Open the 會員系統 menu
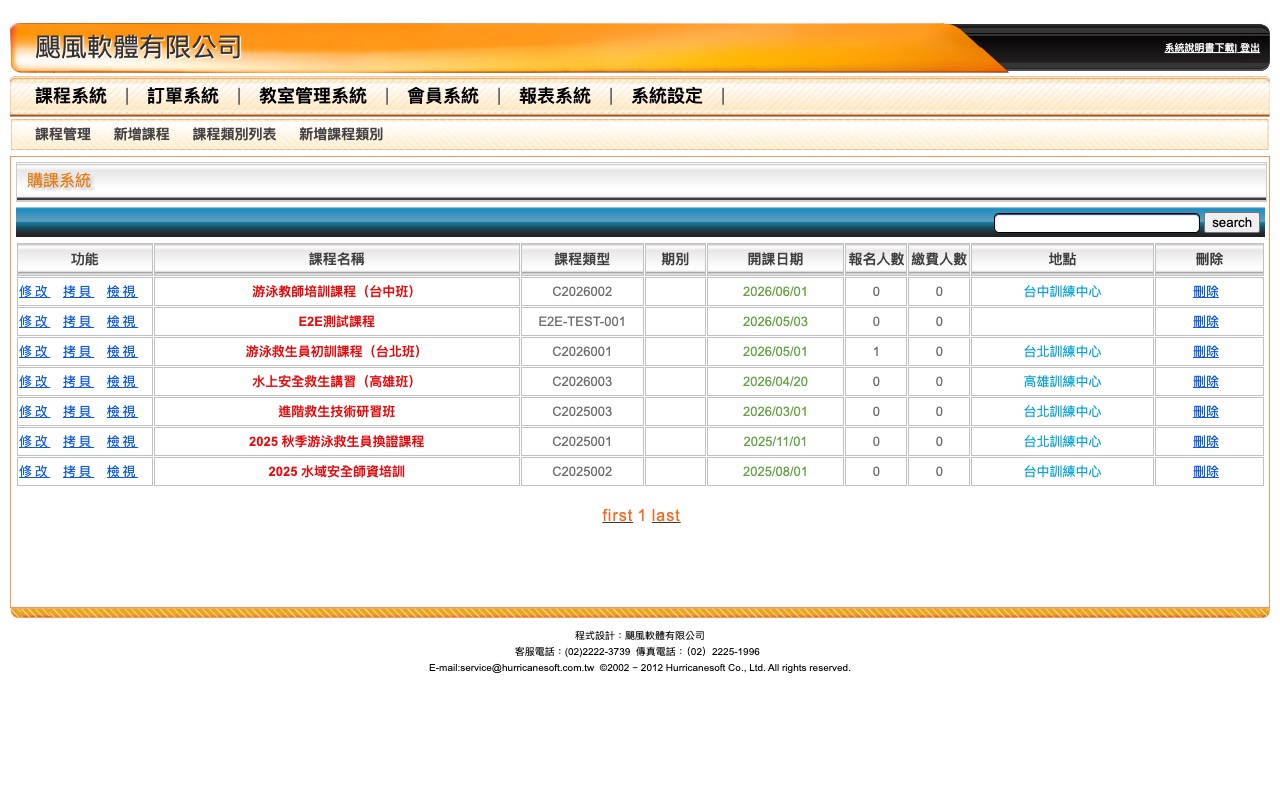1280x800 pixels. [443, 96]
